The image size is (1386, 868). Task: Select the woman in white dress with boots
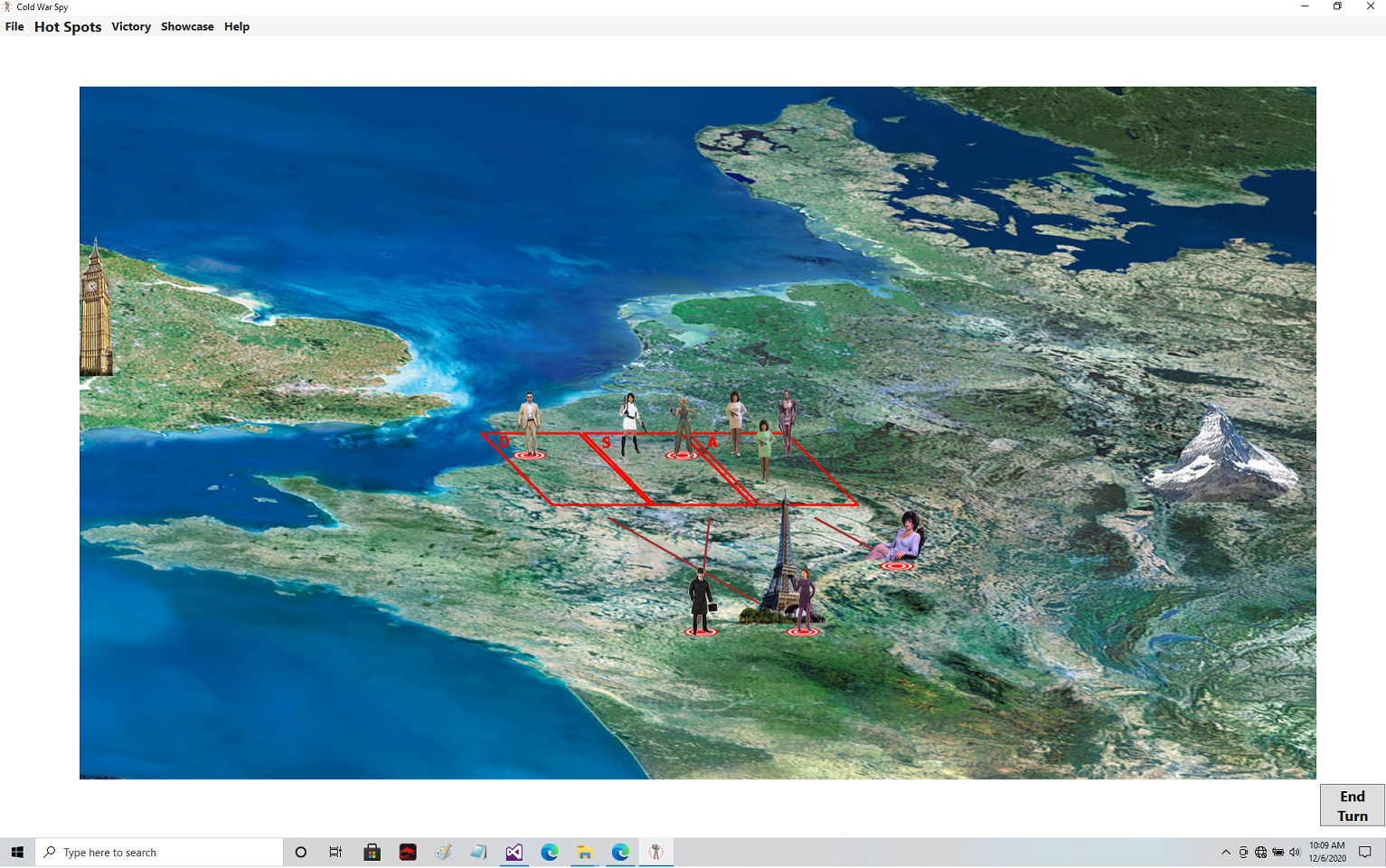coord(630,423)
